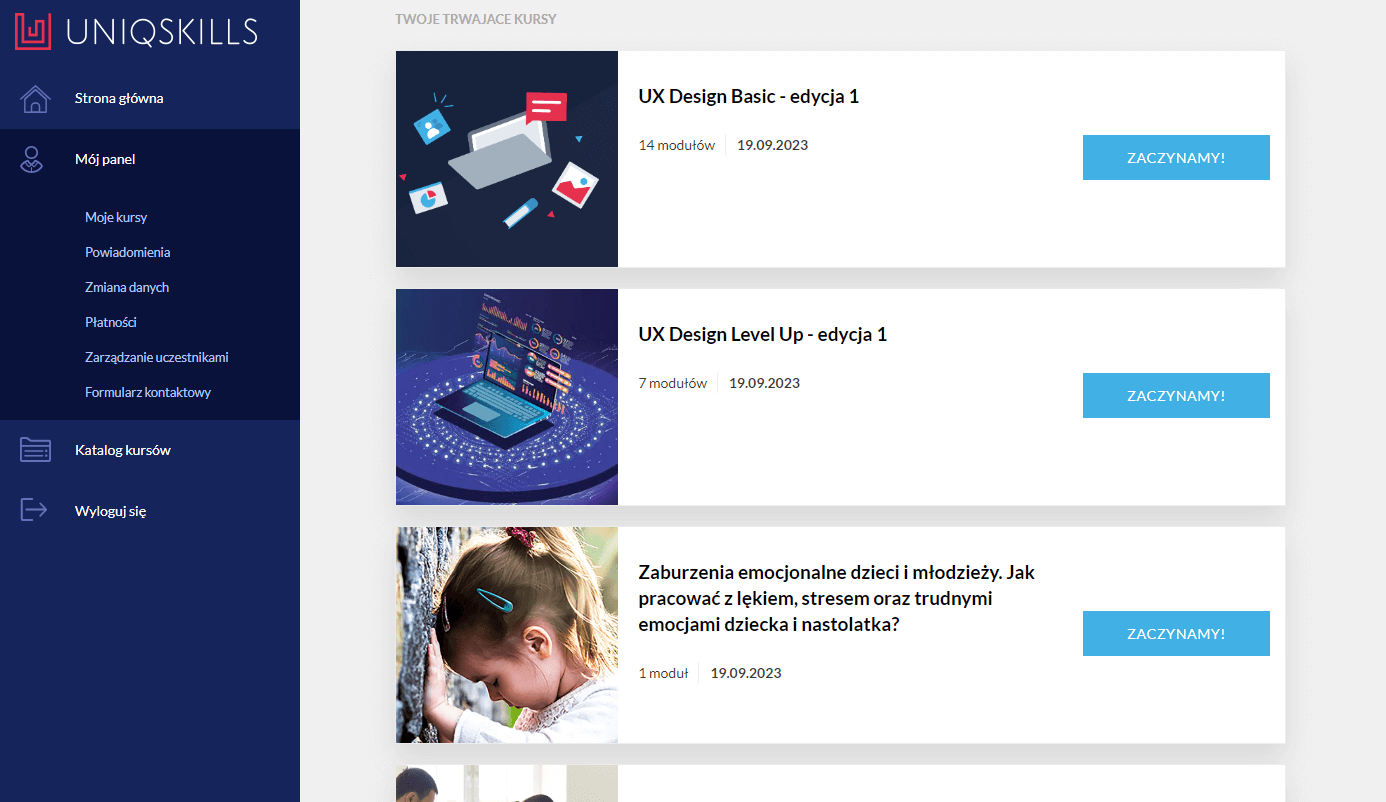Click ZACZYNAMY! for UX Design Level Up
The height and width of the screenshot is (802, 1386).
click(x=1176, y=396)
